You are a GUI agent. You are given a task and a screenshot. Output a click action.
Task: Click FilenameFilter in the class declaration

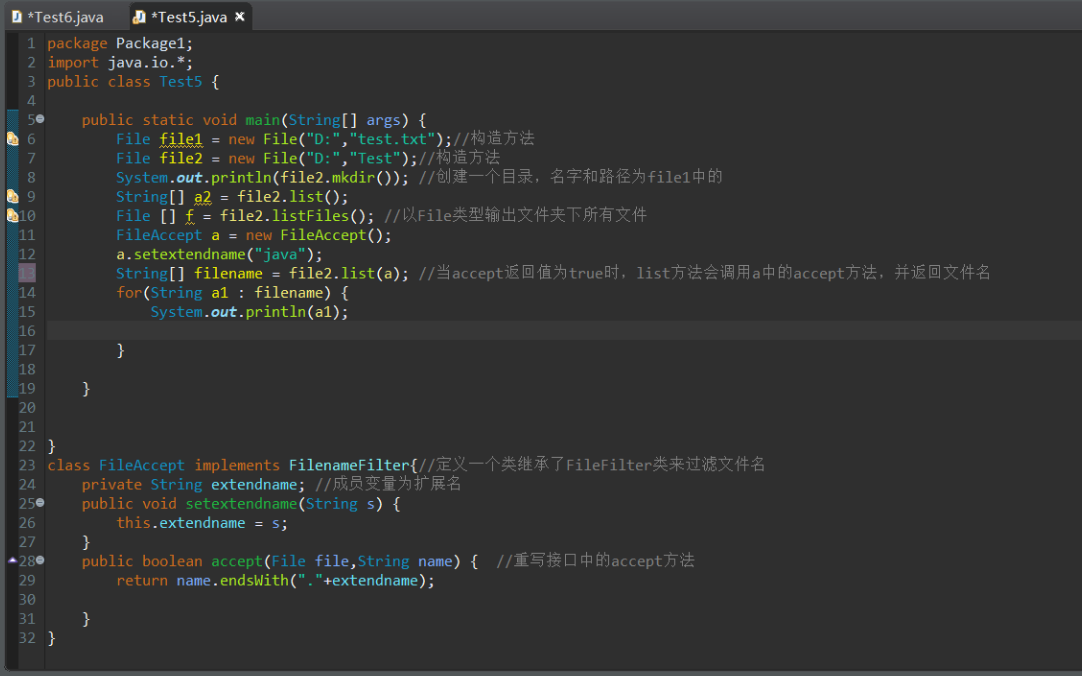349,465
